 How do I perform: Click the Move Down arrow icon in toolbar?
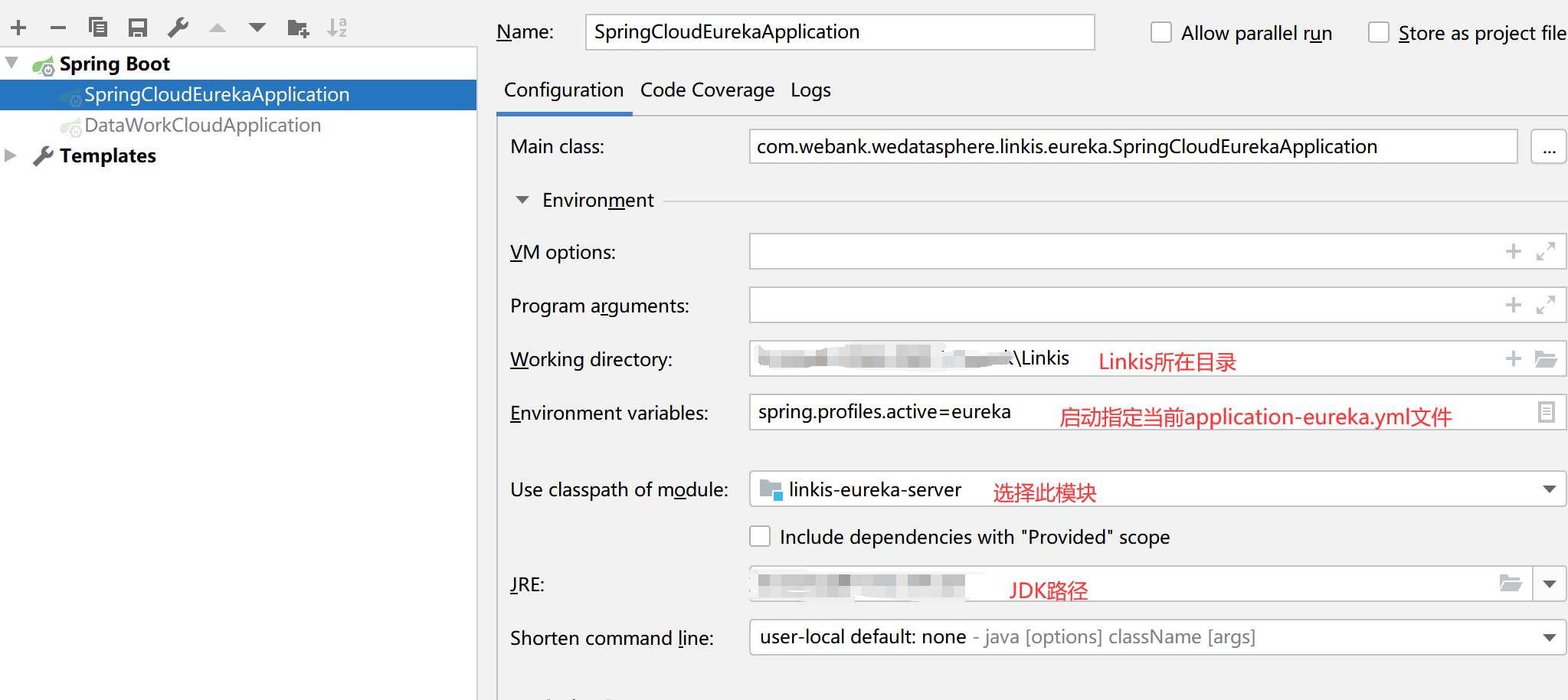click(257, 28)
